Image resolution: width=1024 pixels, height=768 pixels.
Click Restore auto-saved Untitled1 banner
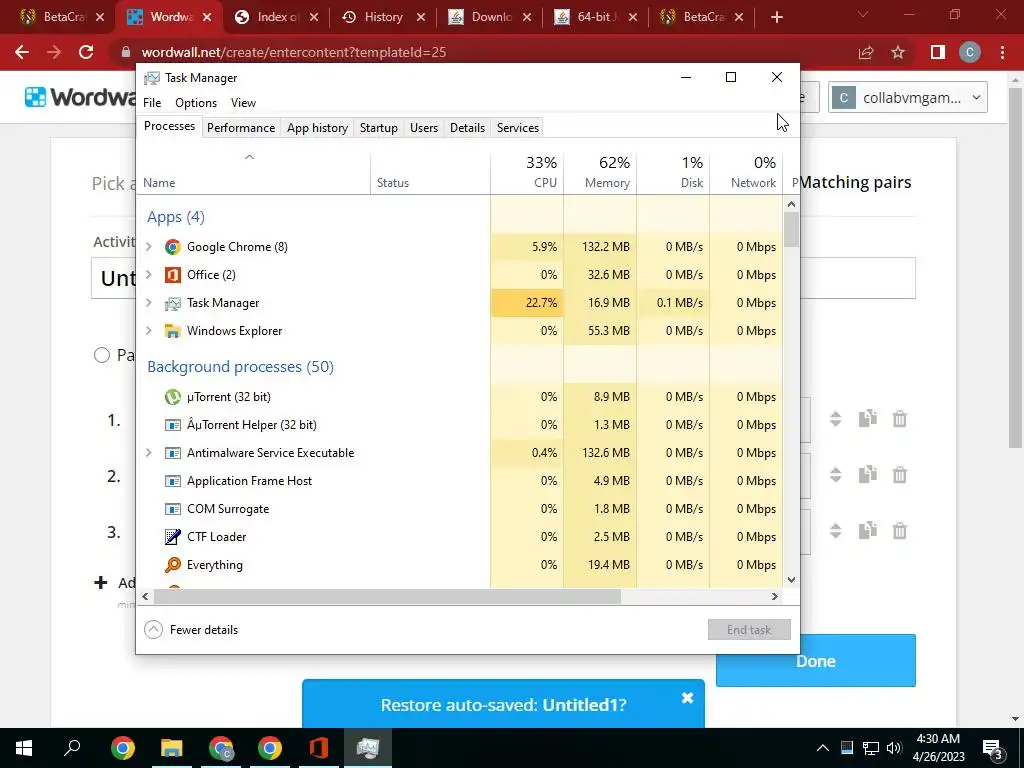pyautogui.click(x=504, y=705)
